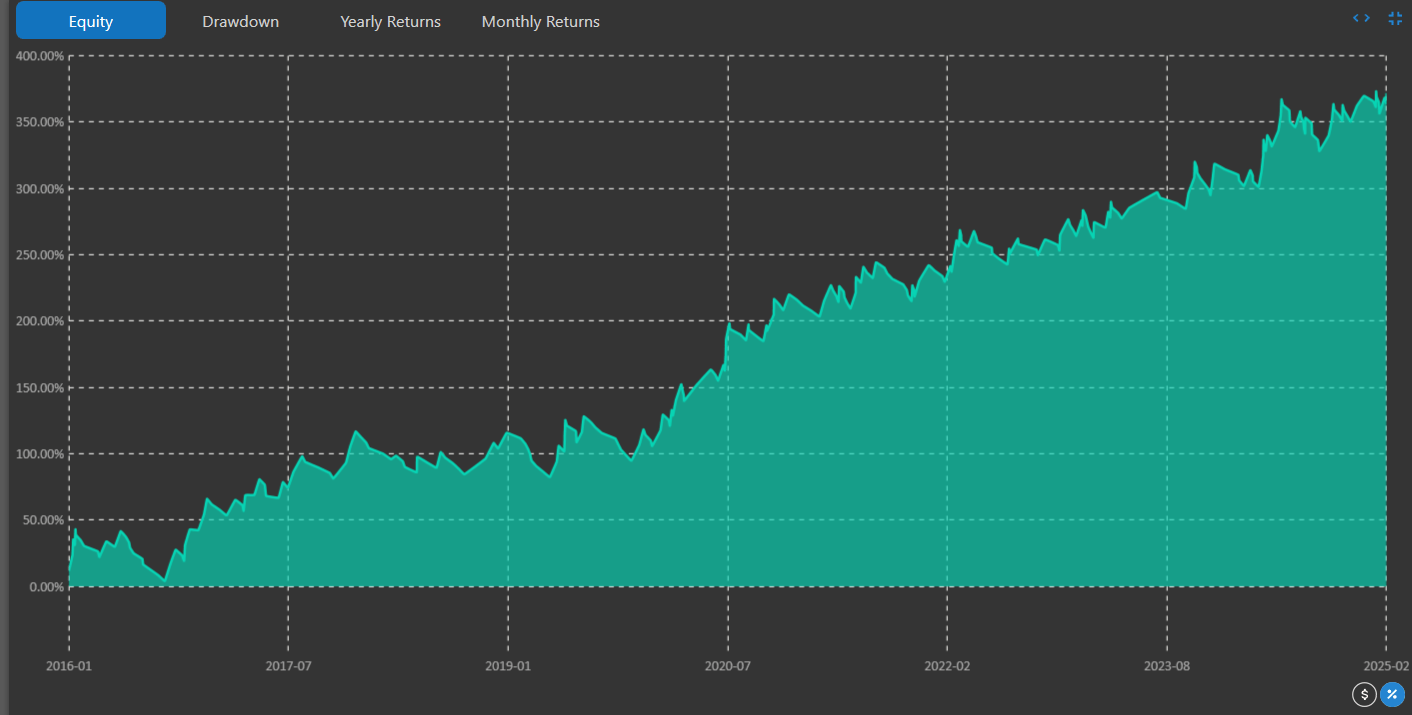Click the 2016-01 date label

tap(69, 665)
